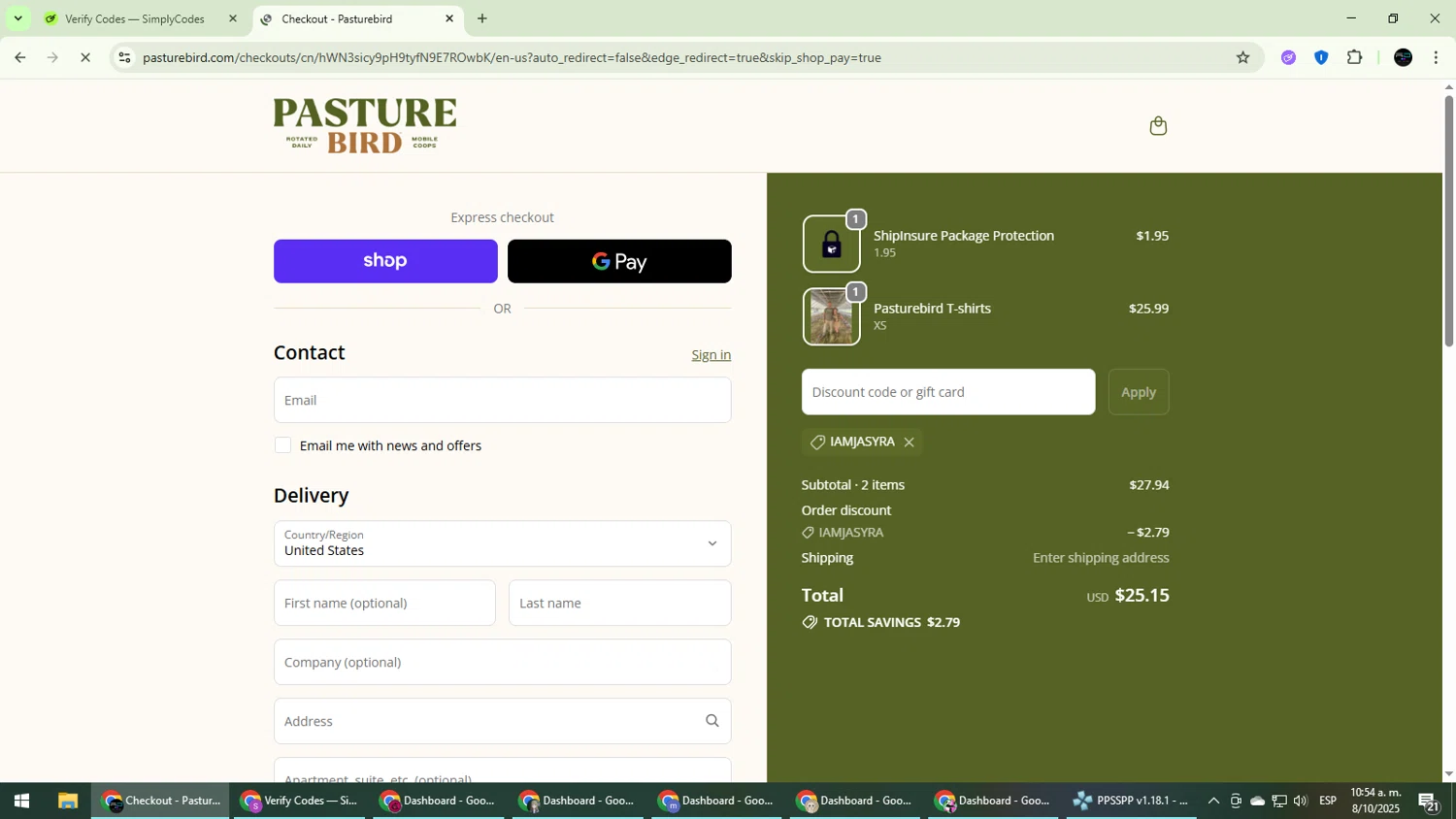Click the page vertical scrollbar
This screenshot has width=1456, height=819.
1448,220
